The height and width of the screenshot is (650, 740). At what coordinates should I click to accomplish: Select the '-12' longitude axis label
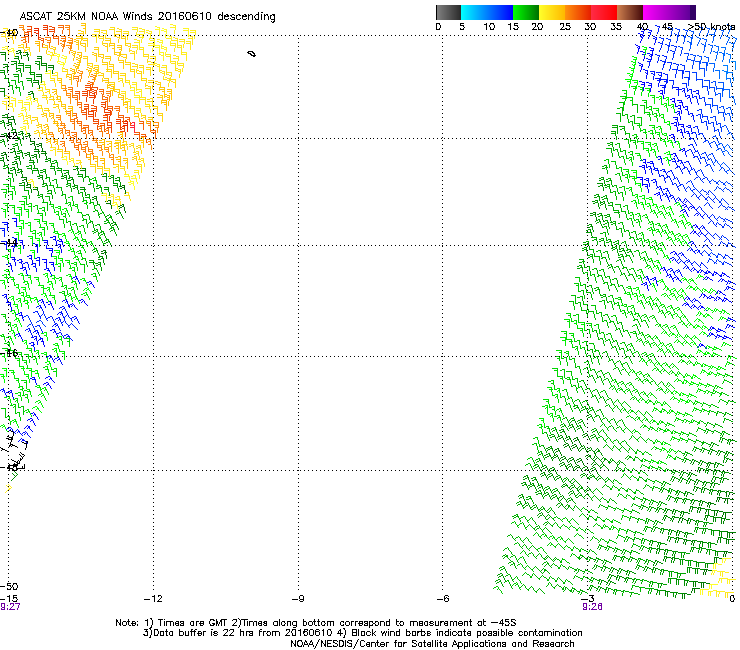click(x=153, y=599)
